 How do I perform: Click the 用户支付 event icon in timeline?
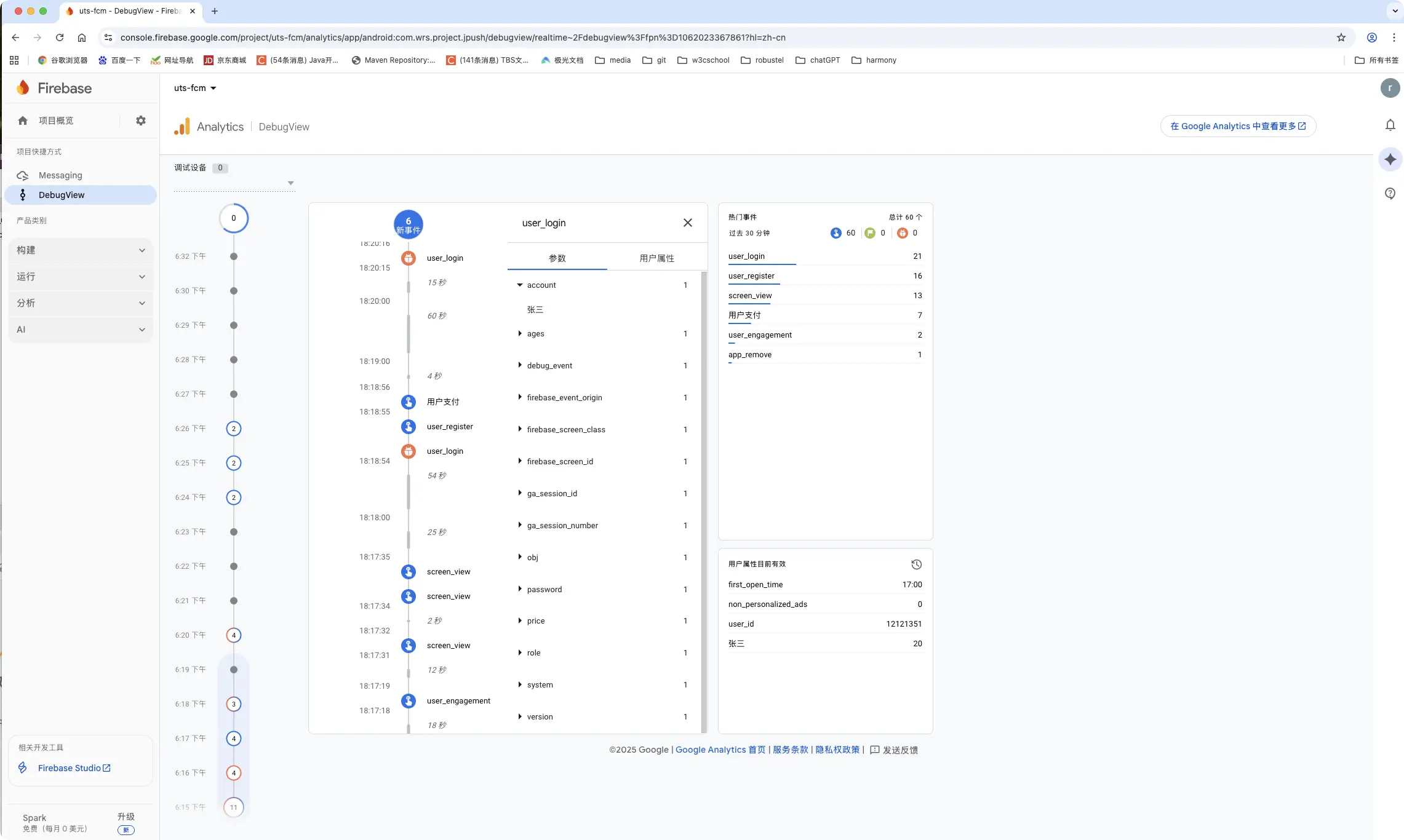tap(409, 402)
